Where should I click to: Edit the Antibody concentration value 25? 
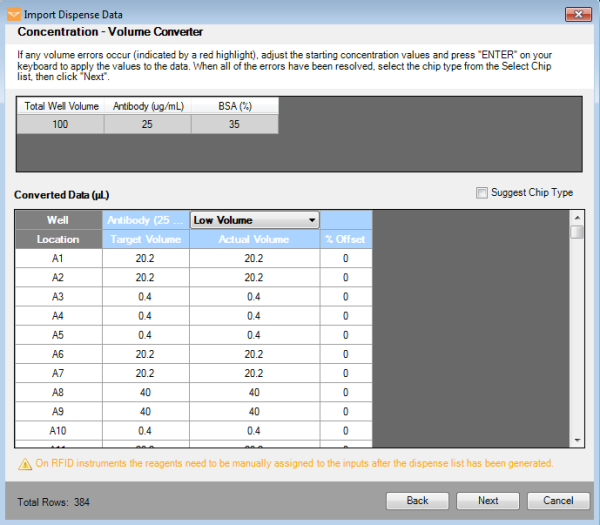tap(147, 124)
